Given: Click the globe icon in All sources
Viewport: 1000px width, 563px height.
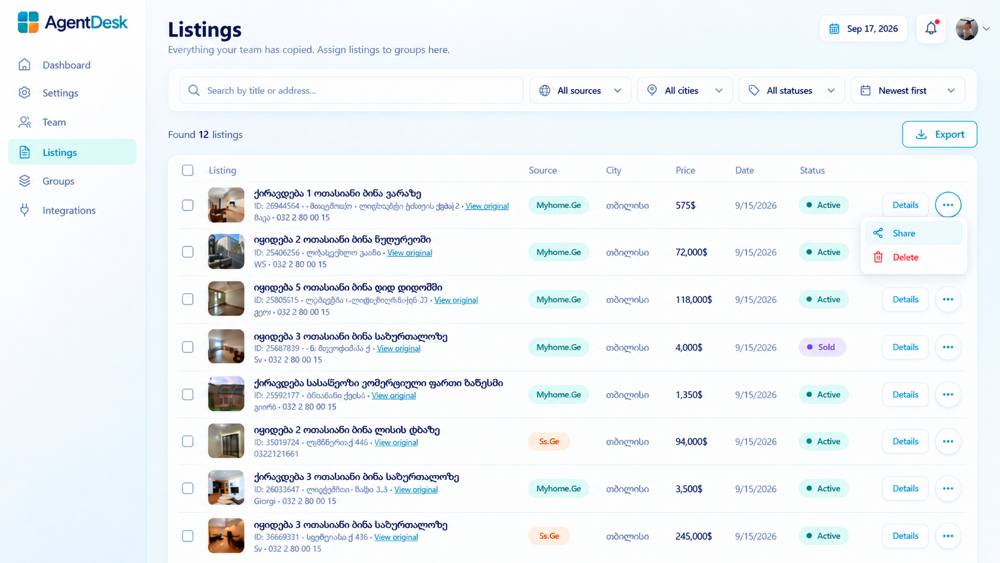Looking at the screenshot, I should coord(545,91).
